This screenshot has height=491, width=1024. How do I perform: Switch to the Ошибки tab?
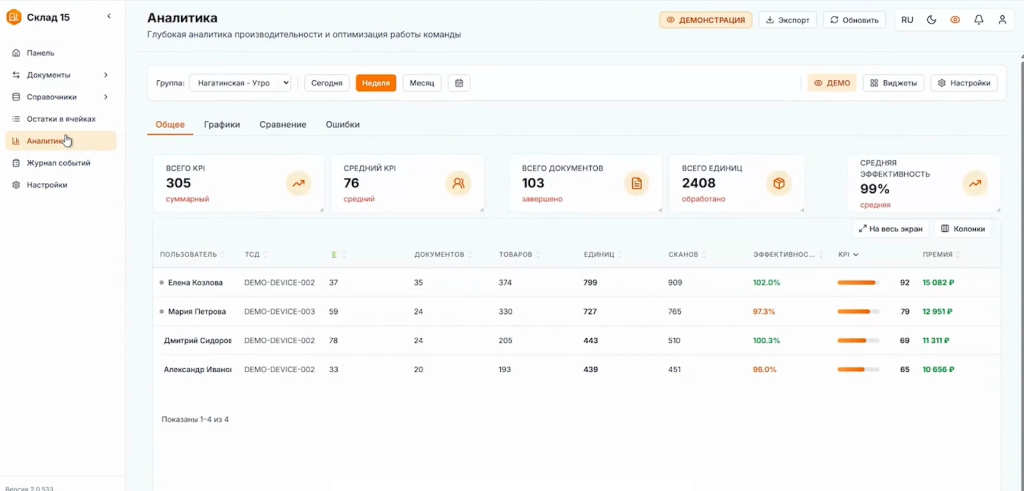click(x=343, y=125)
